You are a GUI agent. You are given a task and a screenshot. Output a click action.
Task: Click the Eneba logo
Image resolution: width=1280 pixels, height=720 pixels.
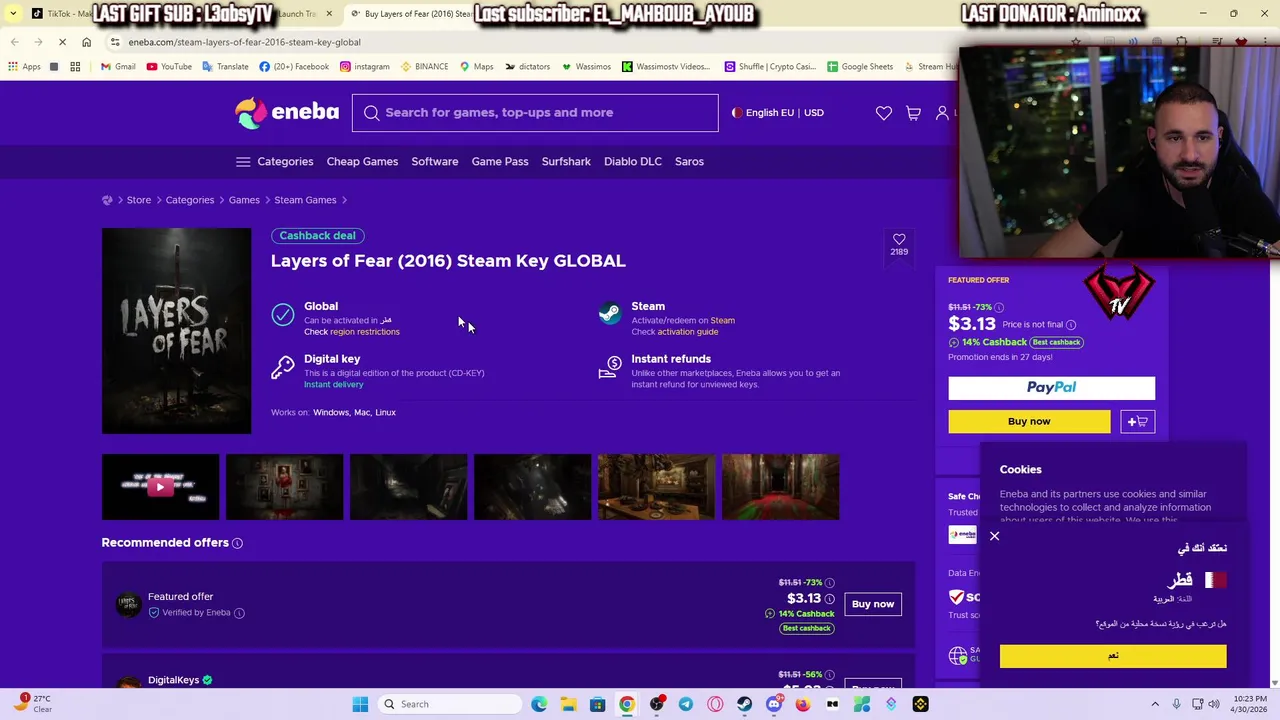[287, 112]
